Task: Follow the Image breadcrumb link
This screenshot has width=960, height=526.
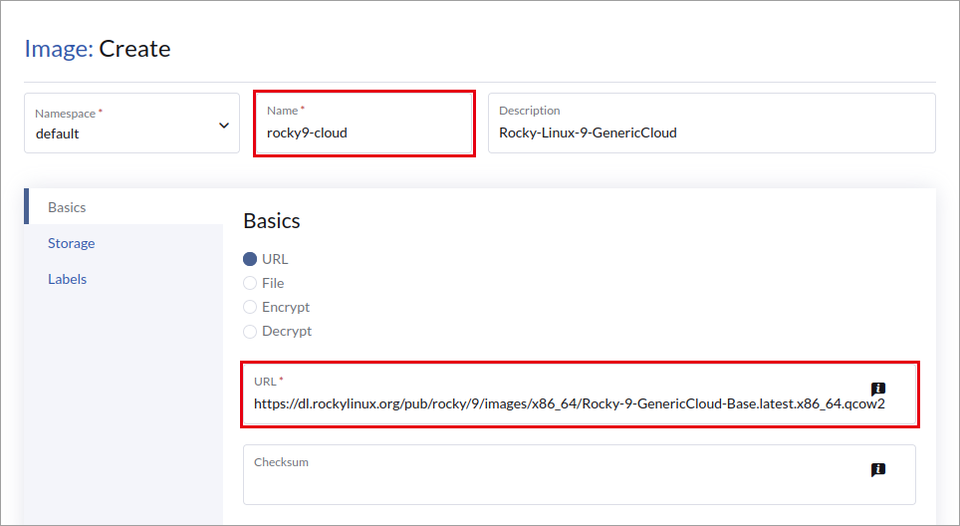Action: (59, 48)
